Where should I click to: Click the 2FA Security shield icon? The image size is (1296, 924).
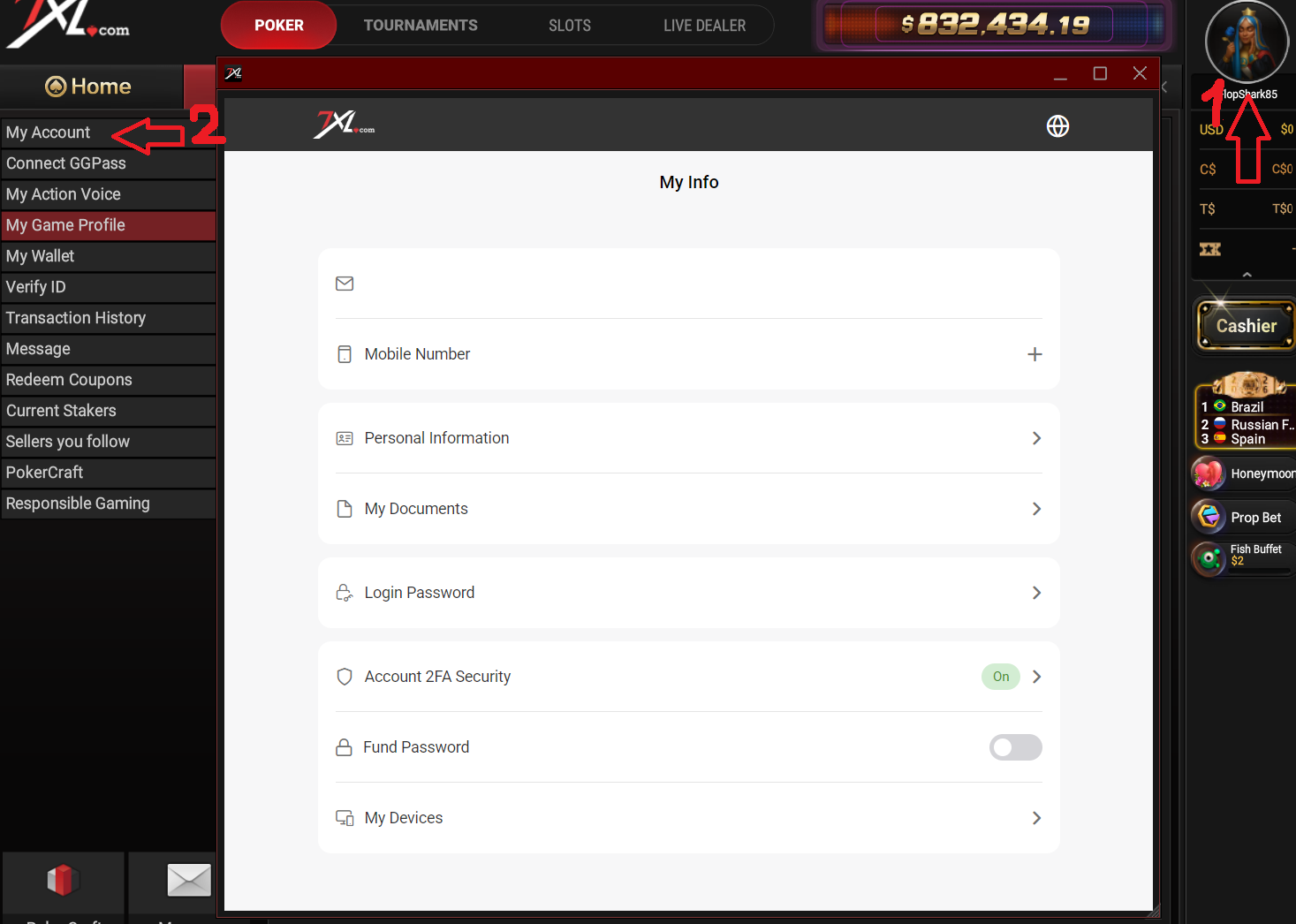tap(345, 677)
